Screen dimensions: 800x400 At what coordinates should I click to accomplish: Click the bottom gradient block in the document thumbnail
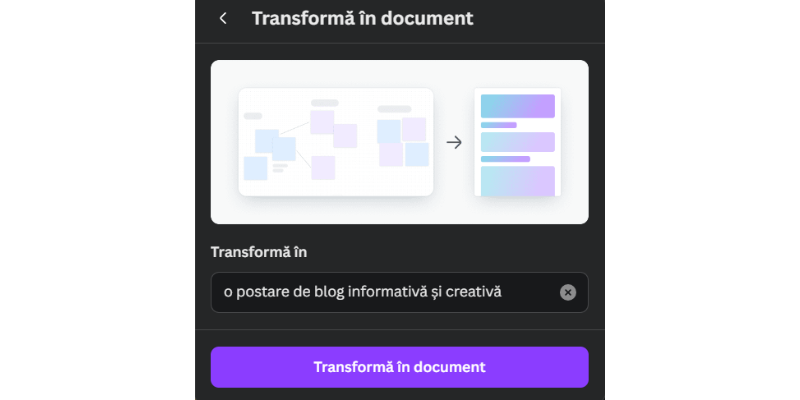click(517, 181)
